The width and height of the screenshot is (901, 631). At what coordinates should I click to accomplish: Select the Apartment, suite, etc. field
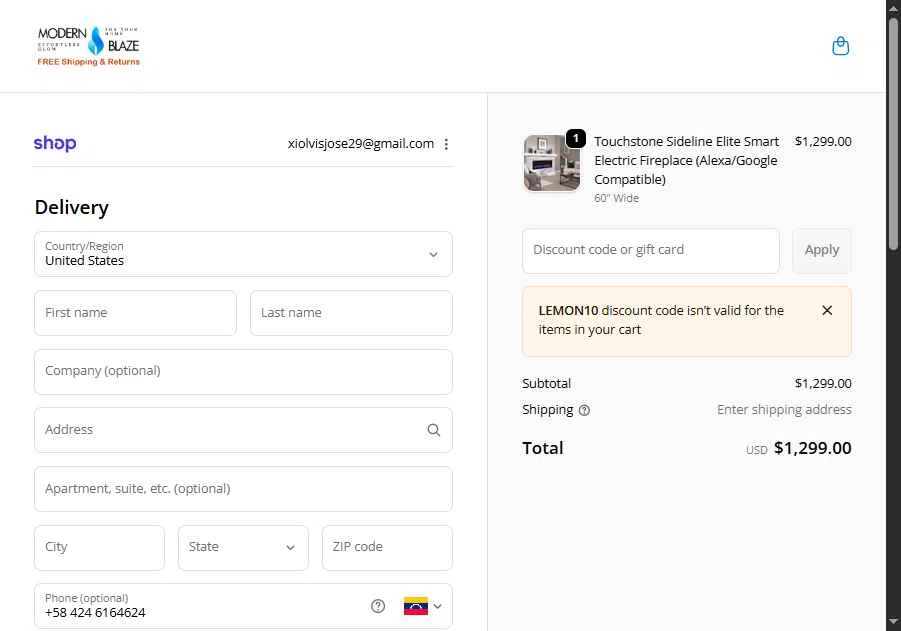(x=243, y=488)
